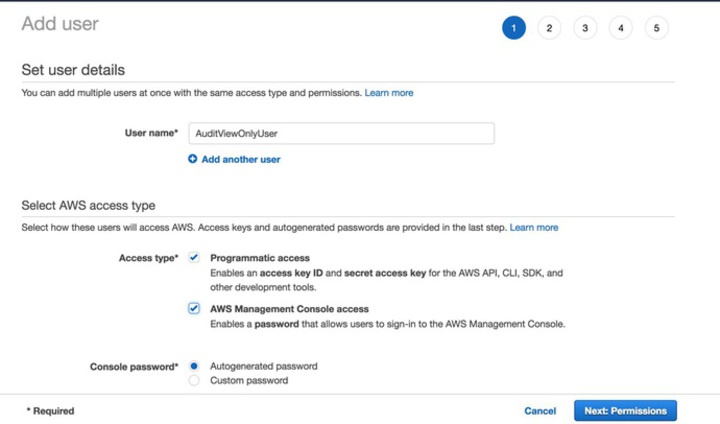The image size is (720, 424).
Task: Click the 'Programmatic access' label text
Action: coord(260,258)
